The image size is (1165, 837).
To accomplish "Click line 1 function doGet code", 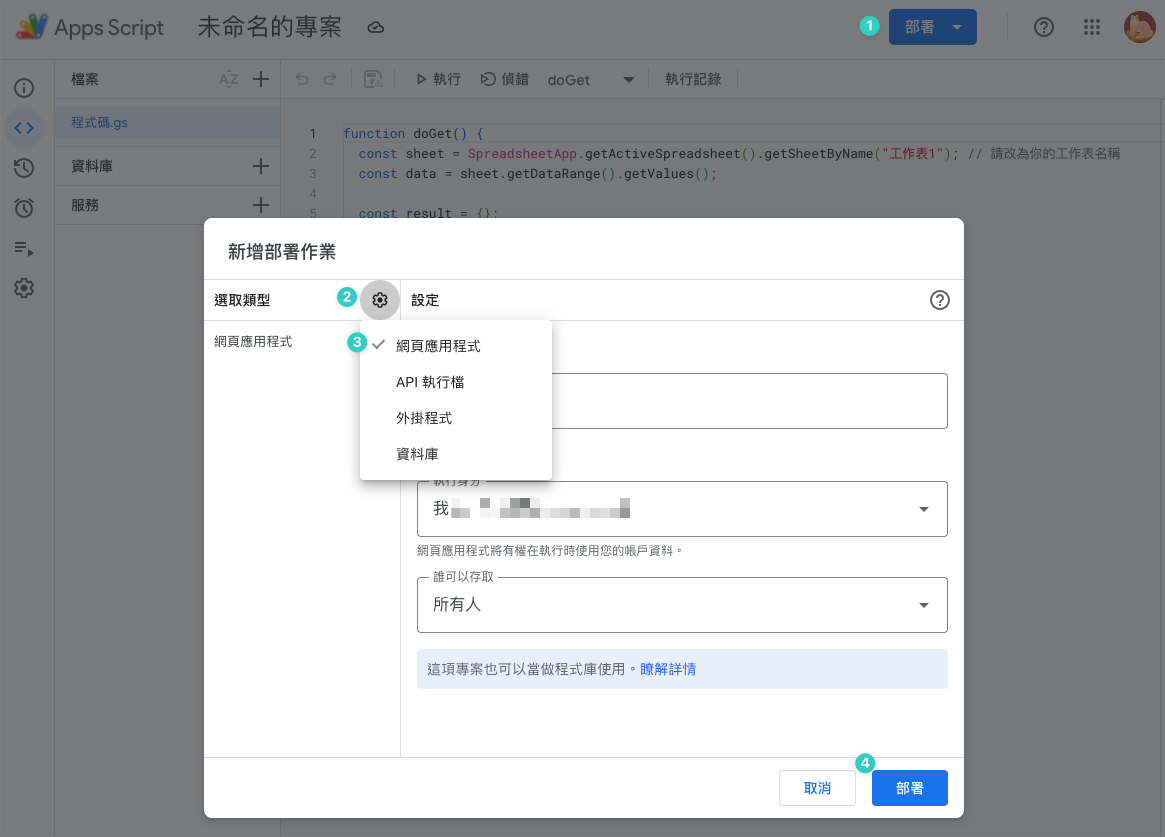I will click(413, 134).
